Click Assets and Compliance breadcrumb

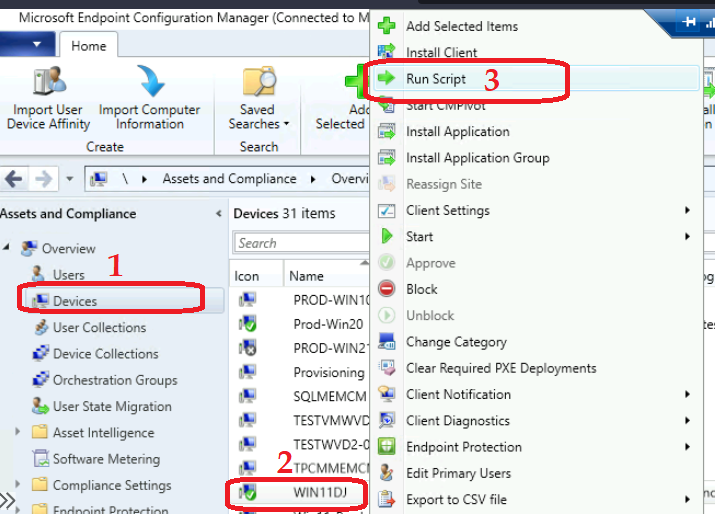pyautogui.click(x=229, y=179)
